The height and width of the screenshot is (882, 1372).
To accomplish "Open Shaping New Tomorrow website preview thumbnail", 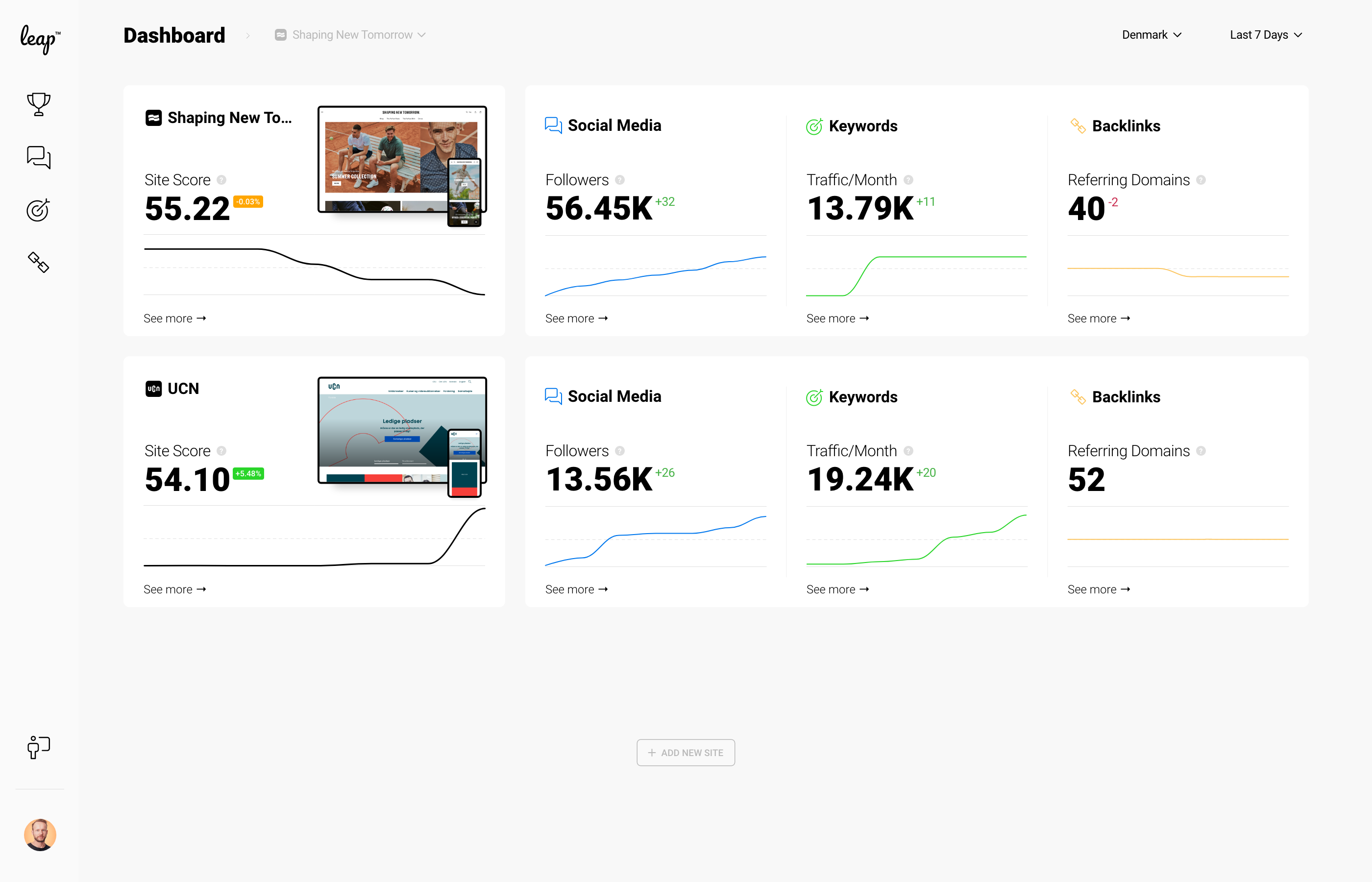I will click(x=402, y=166).
